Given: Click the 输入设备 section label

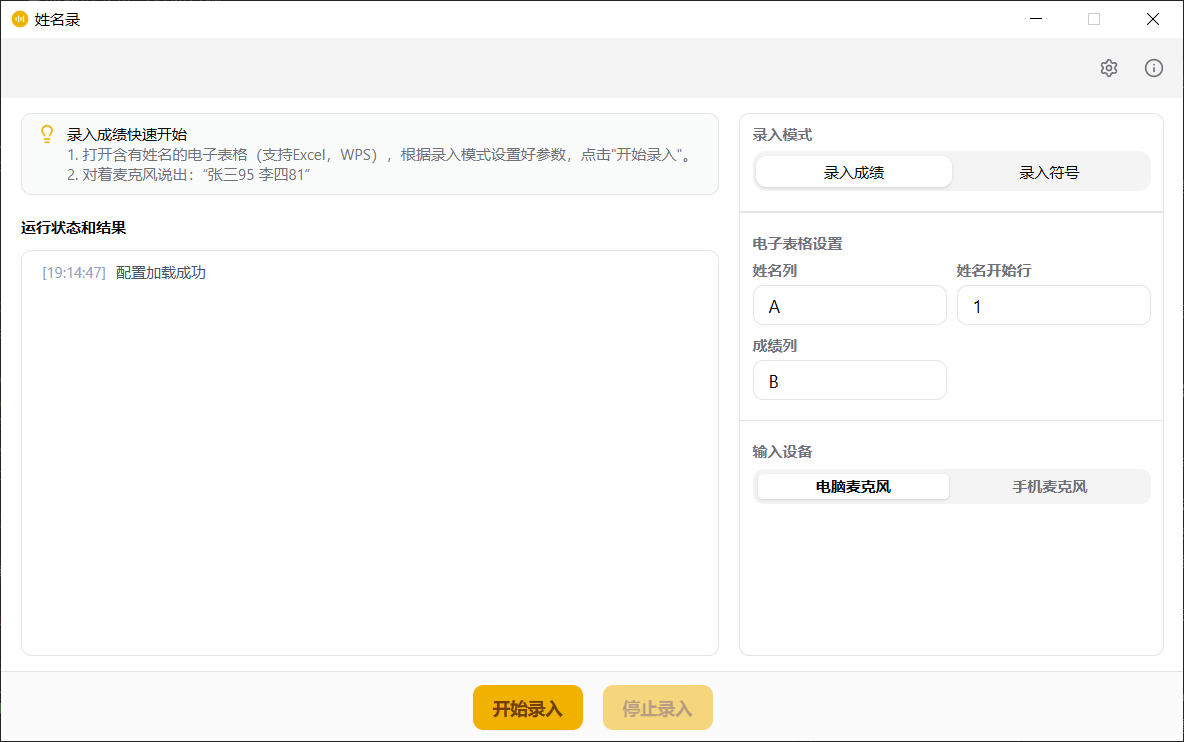Looking at the screenshot, I should point(782,451).
